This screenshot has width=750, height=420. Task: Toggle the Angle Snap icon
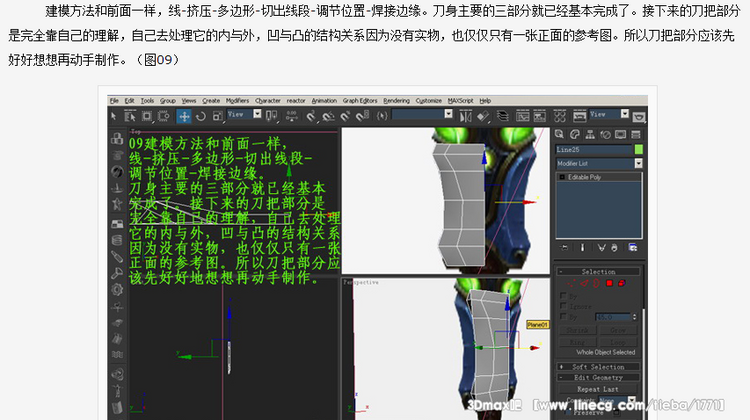(x=328, y=116)
